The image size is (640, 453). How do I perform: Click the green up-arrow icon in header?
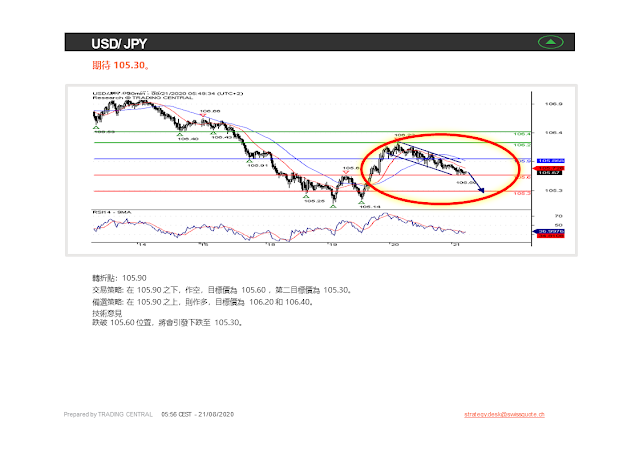point(550,42)
